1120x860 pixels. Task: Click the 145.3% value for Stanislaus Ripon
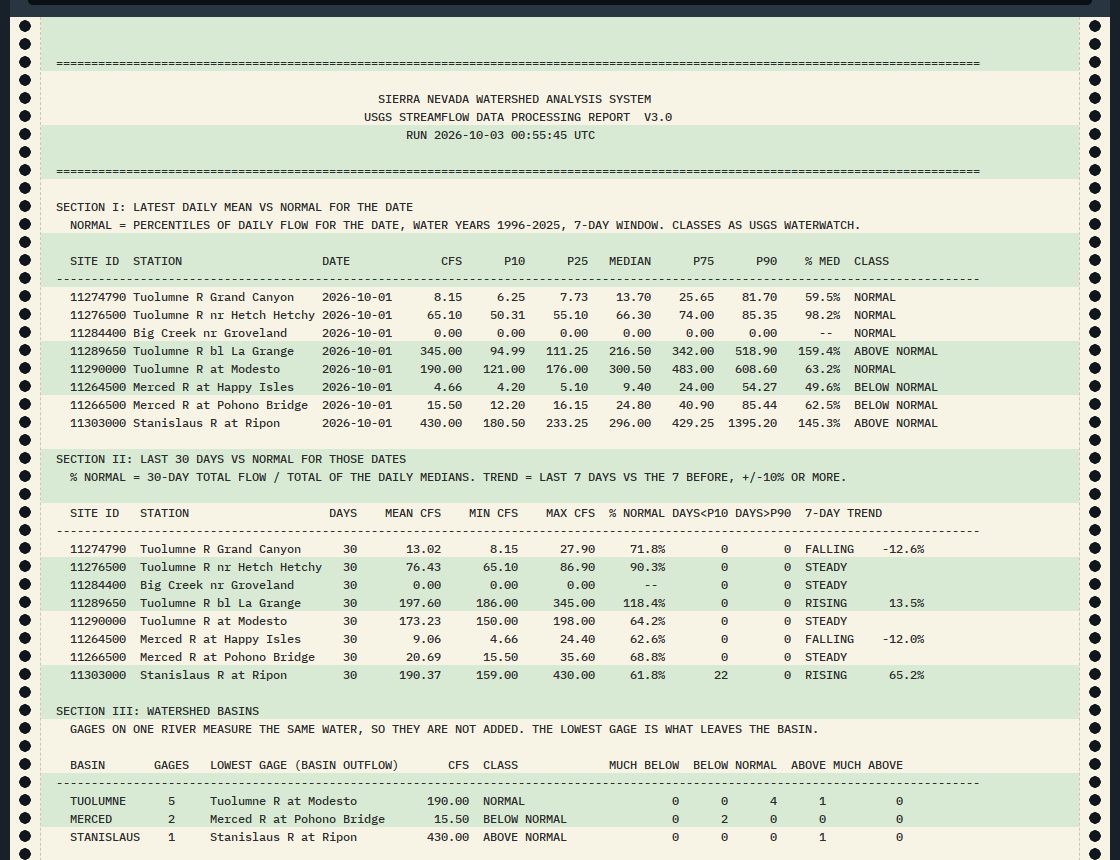[x=819, y=424]
